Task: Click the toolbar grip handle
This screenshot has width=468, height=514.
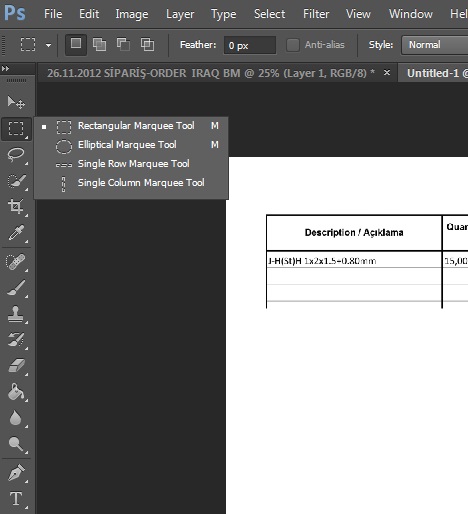Action: click(16, 80)
